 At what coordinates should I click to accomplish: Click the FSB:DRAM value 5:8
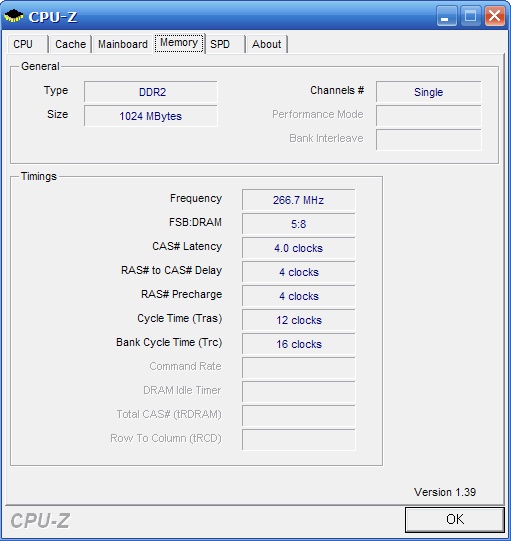coord(298,224)
